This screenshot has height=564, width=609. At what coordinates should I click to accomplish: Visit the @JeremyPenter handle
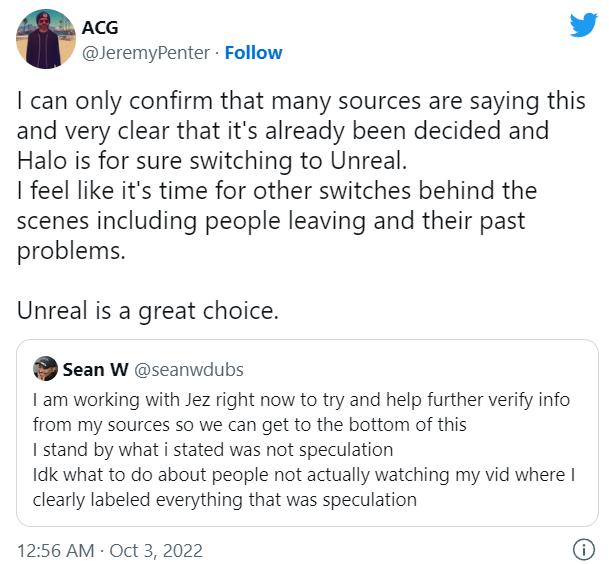[x=147, y=52]
